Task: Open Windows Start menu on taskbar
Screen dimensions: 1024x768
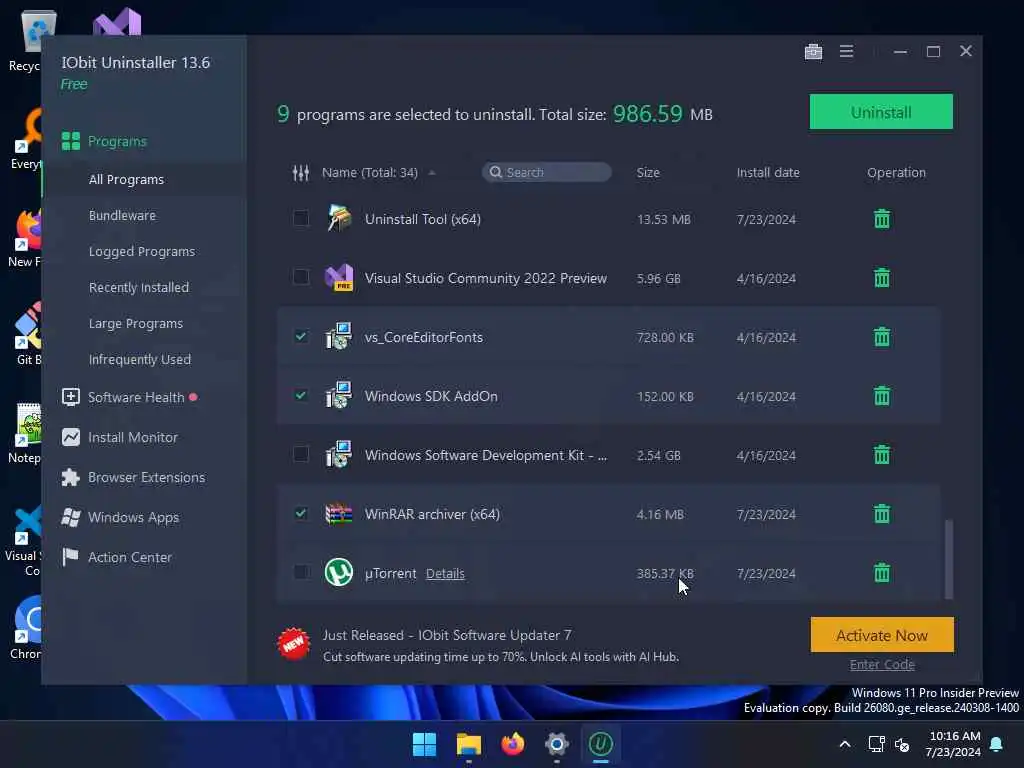Action: coord(424,744)
